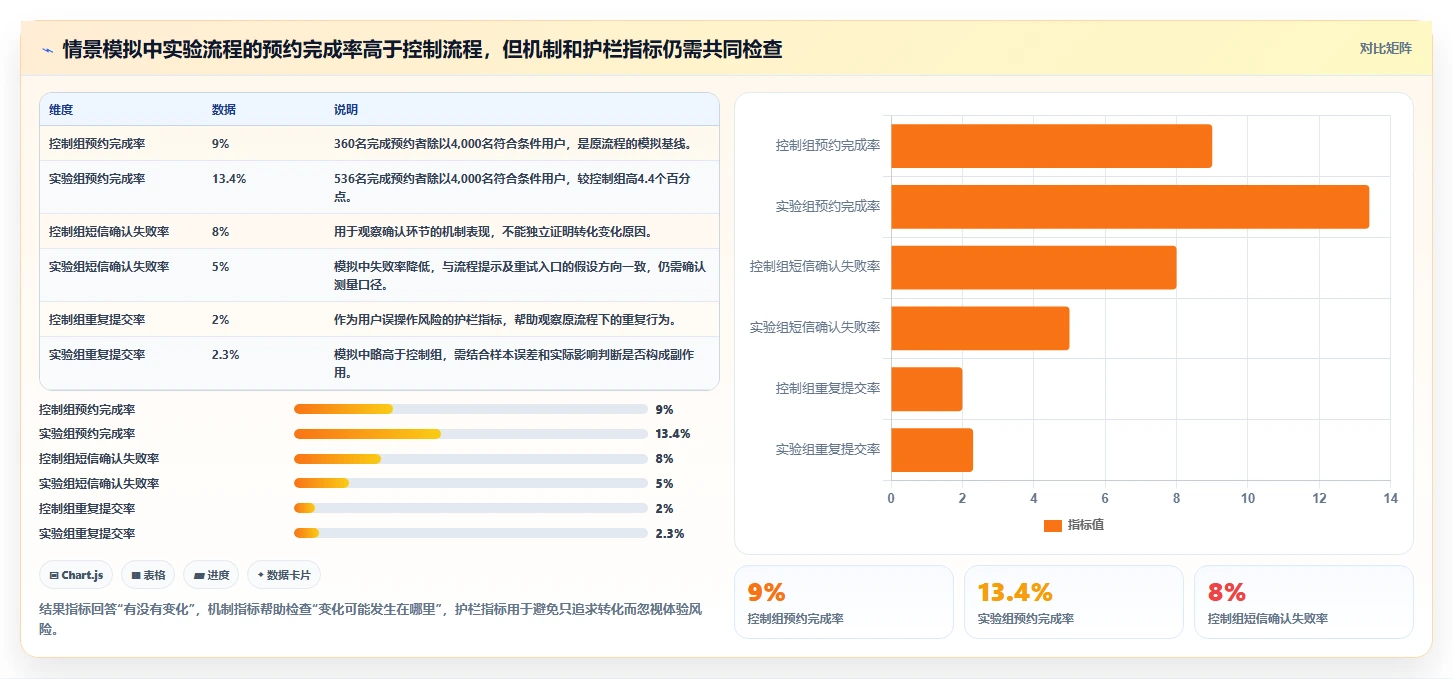Screen dimensions: 1453x679
Task: Click the 数据 table column header
Action: tap(224, 110)
